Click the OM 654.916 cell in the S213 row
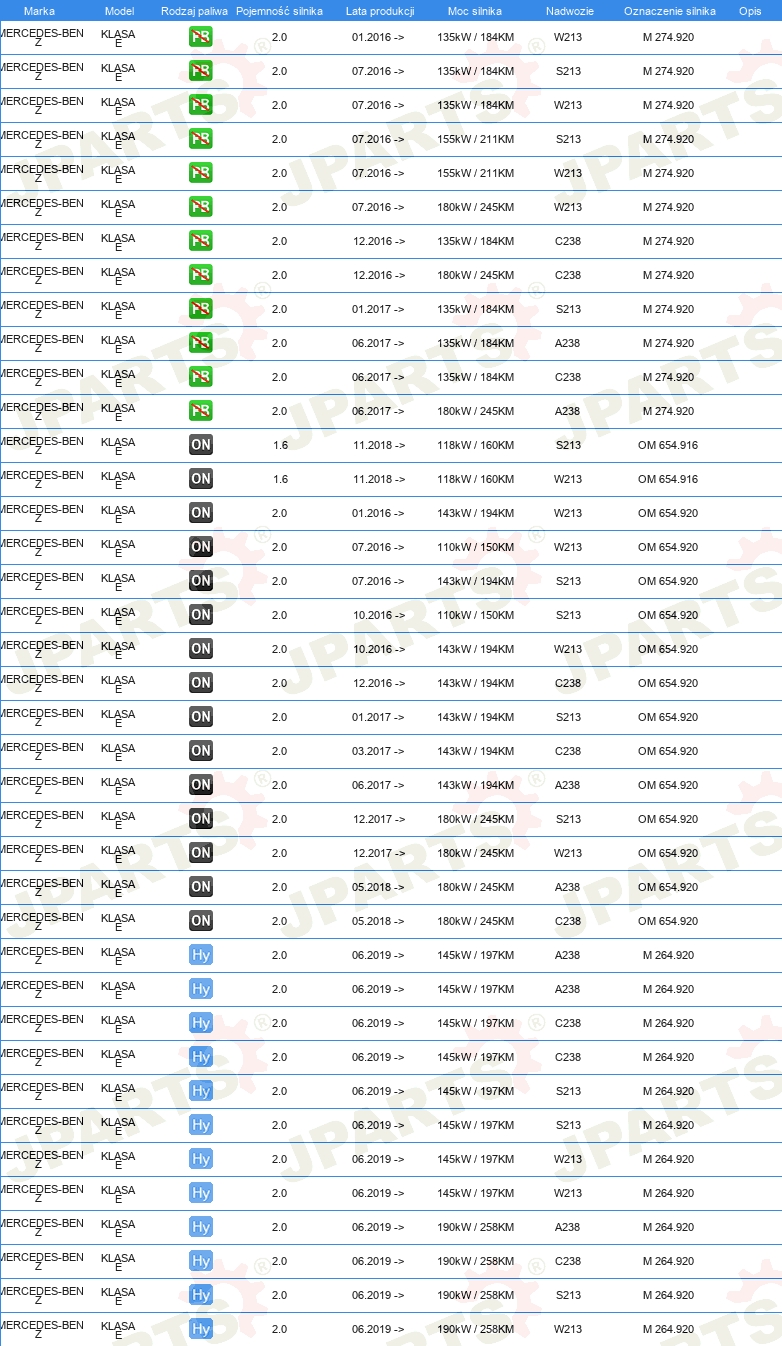This screenshot has width=782, height=1346. 668,445
